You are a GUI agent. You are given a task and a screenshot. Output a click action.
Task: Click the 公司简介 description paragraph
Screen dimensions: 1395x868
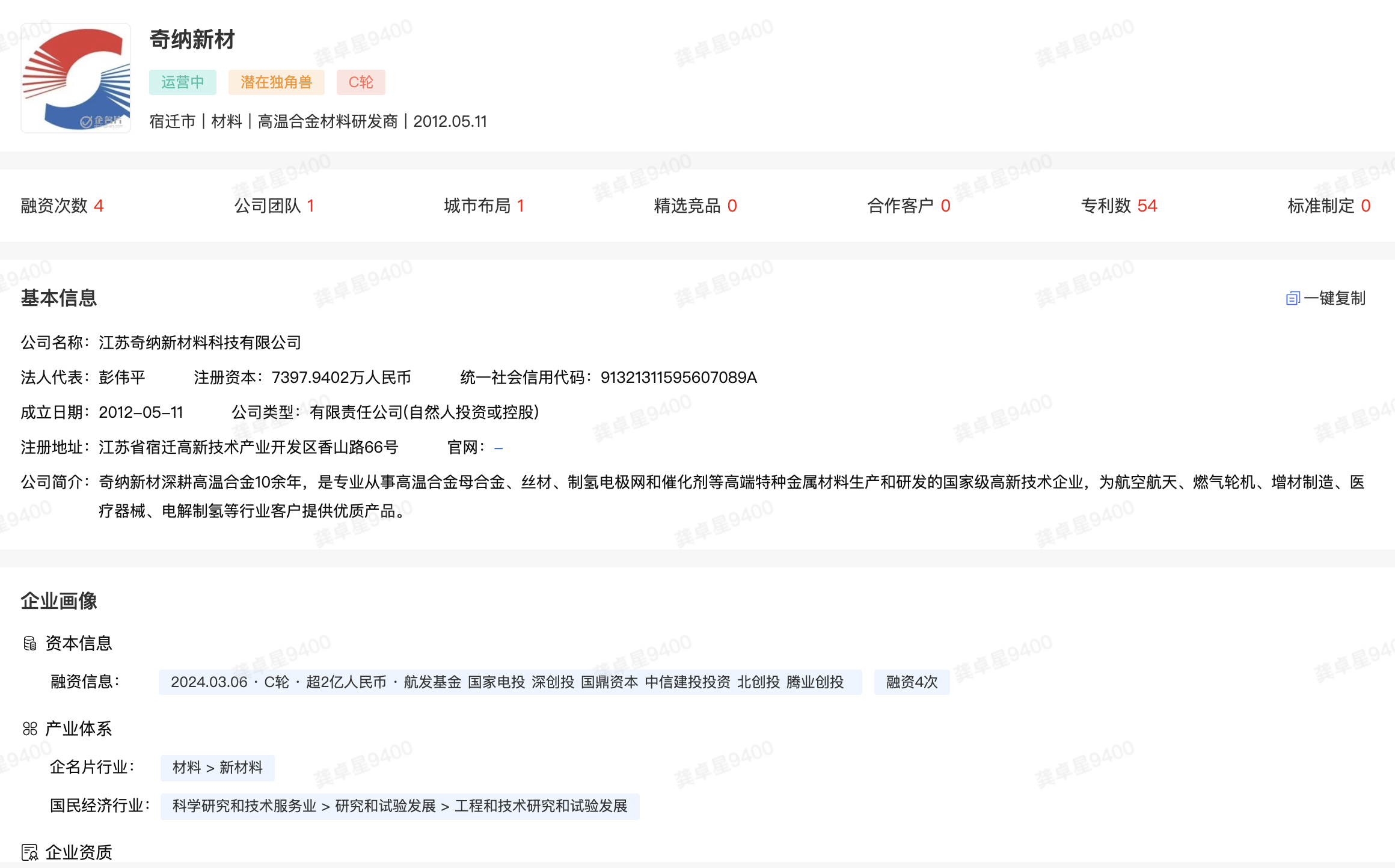click(x=732, y=497)
